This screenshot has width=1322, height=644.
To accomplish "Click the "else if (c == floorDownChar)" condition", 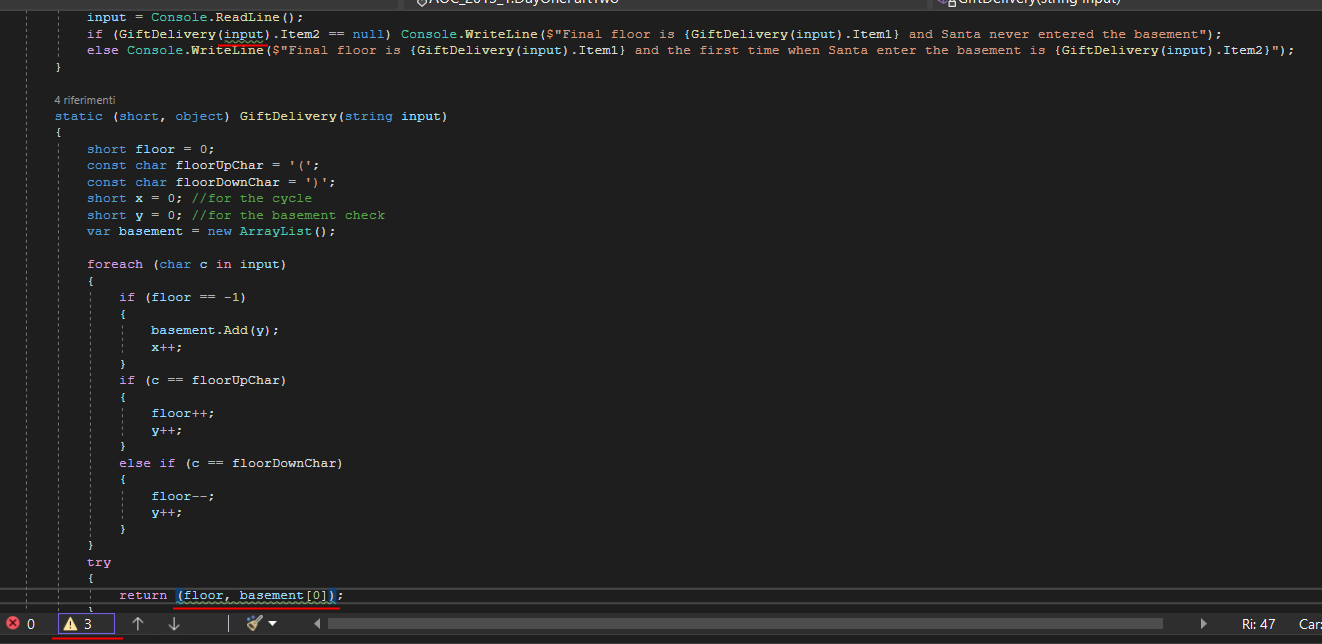I will [231, 463].
